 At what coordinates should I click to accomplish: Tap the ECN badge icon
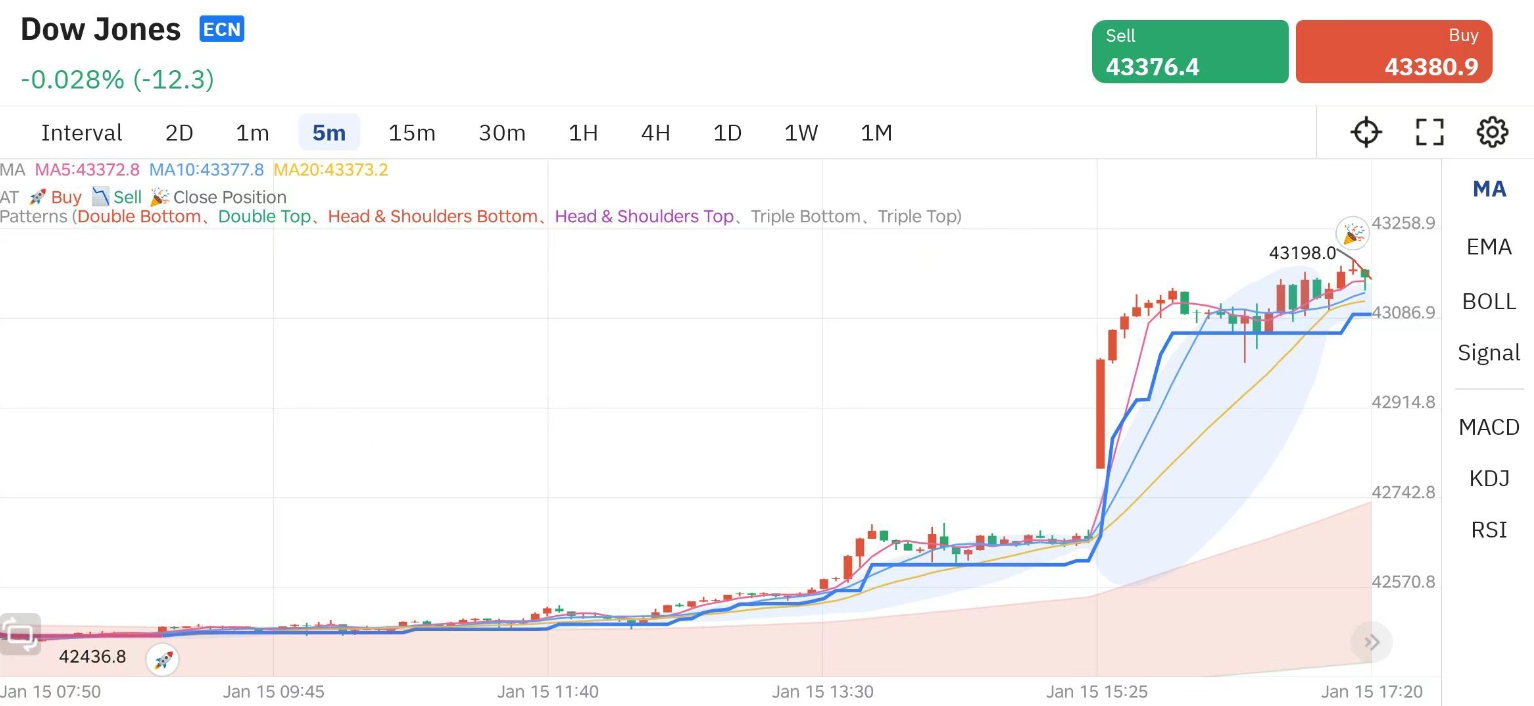coord(221,29)
